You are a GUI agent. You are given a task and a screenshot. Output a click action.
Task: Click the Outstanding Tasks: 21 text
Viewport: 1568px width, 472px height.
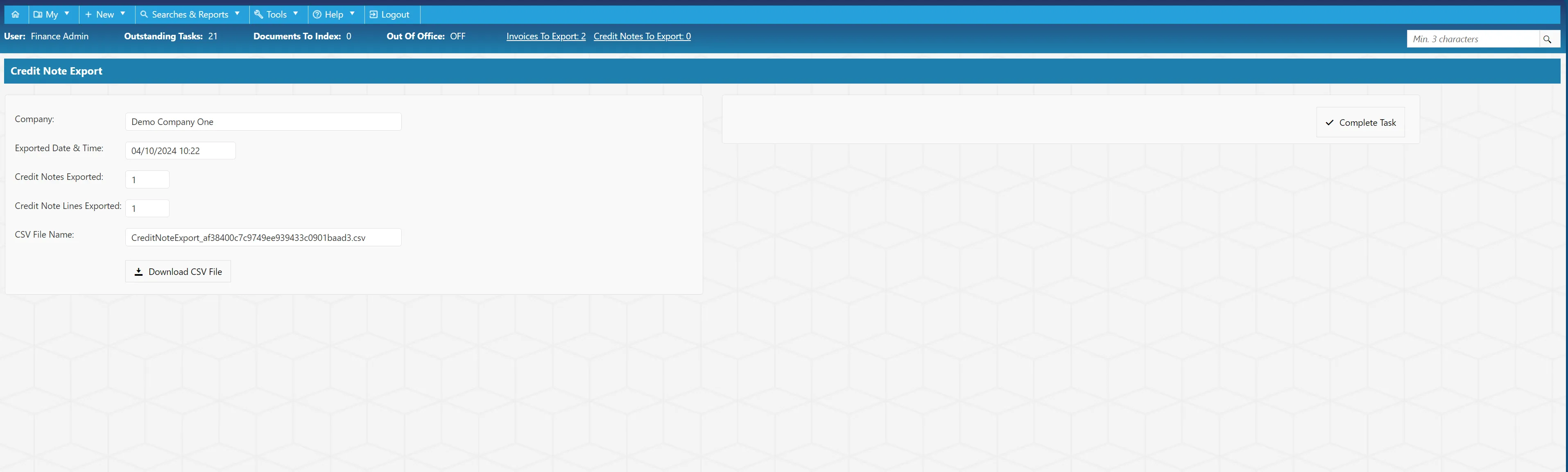click(x=170, y=36)
